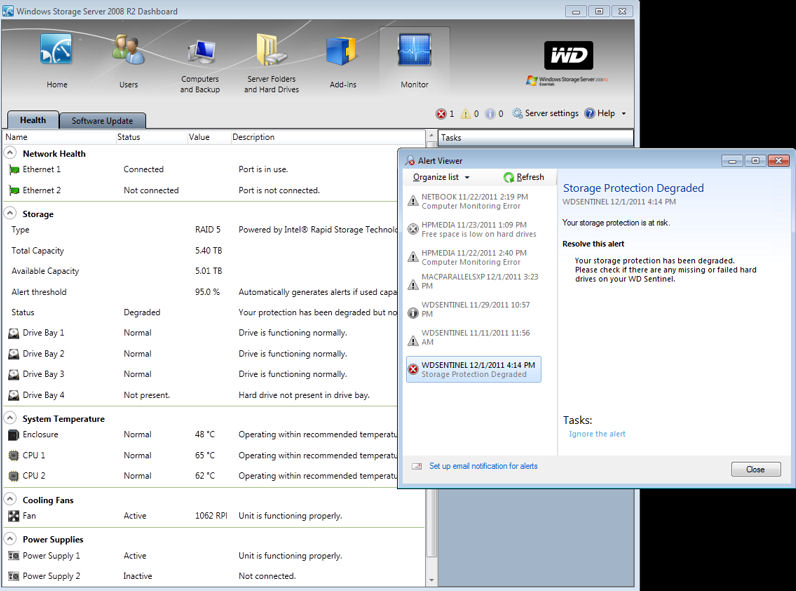This screenshot has height=591, width=796.
Task: Click the critical alerts red X icon
Action: [441, 114]
